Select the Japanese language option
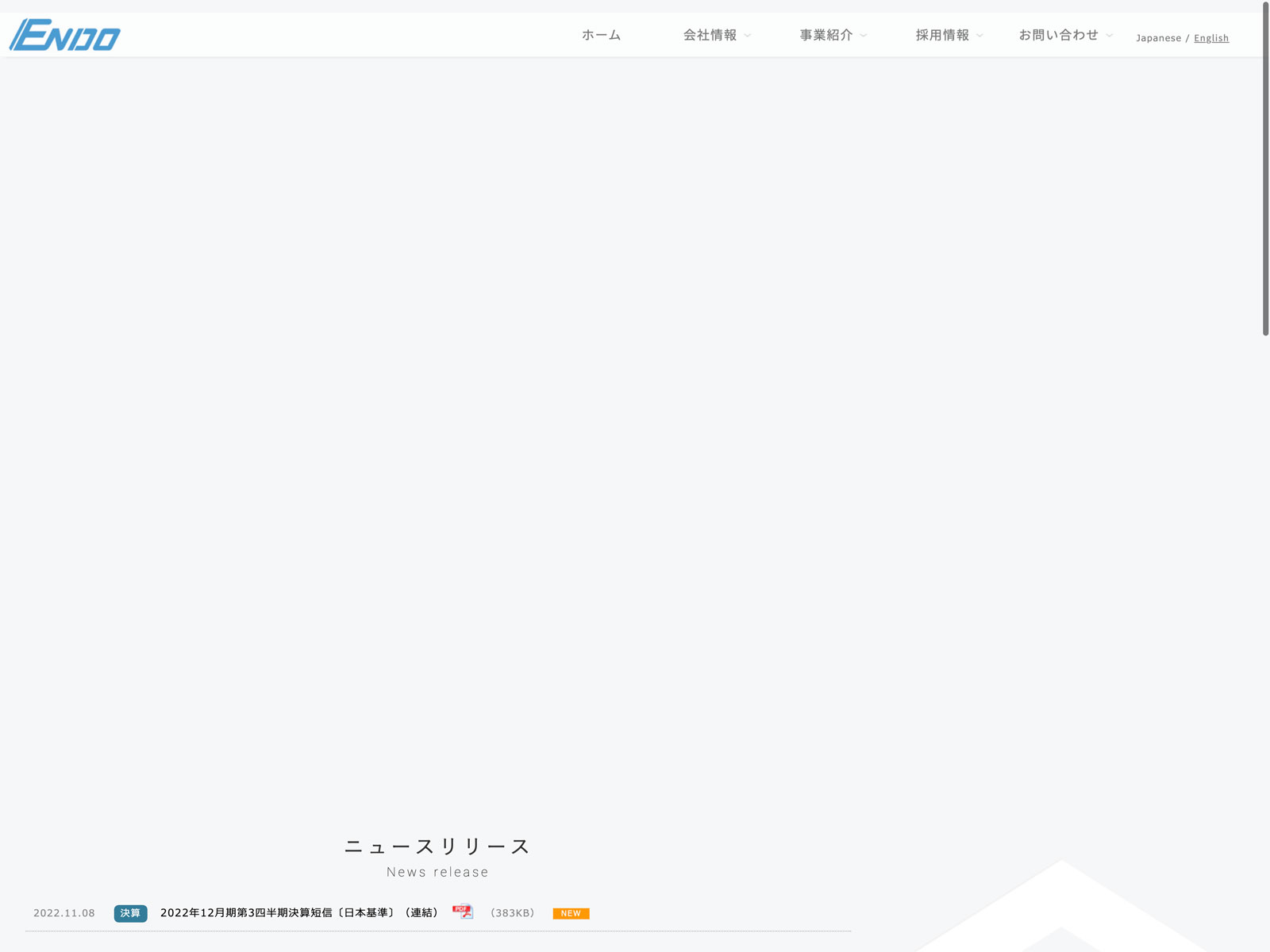 pos(1158,38)
